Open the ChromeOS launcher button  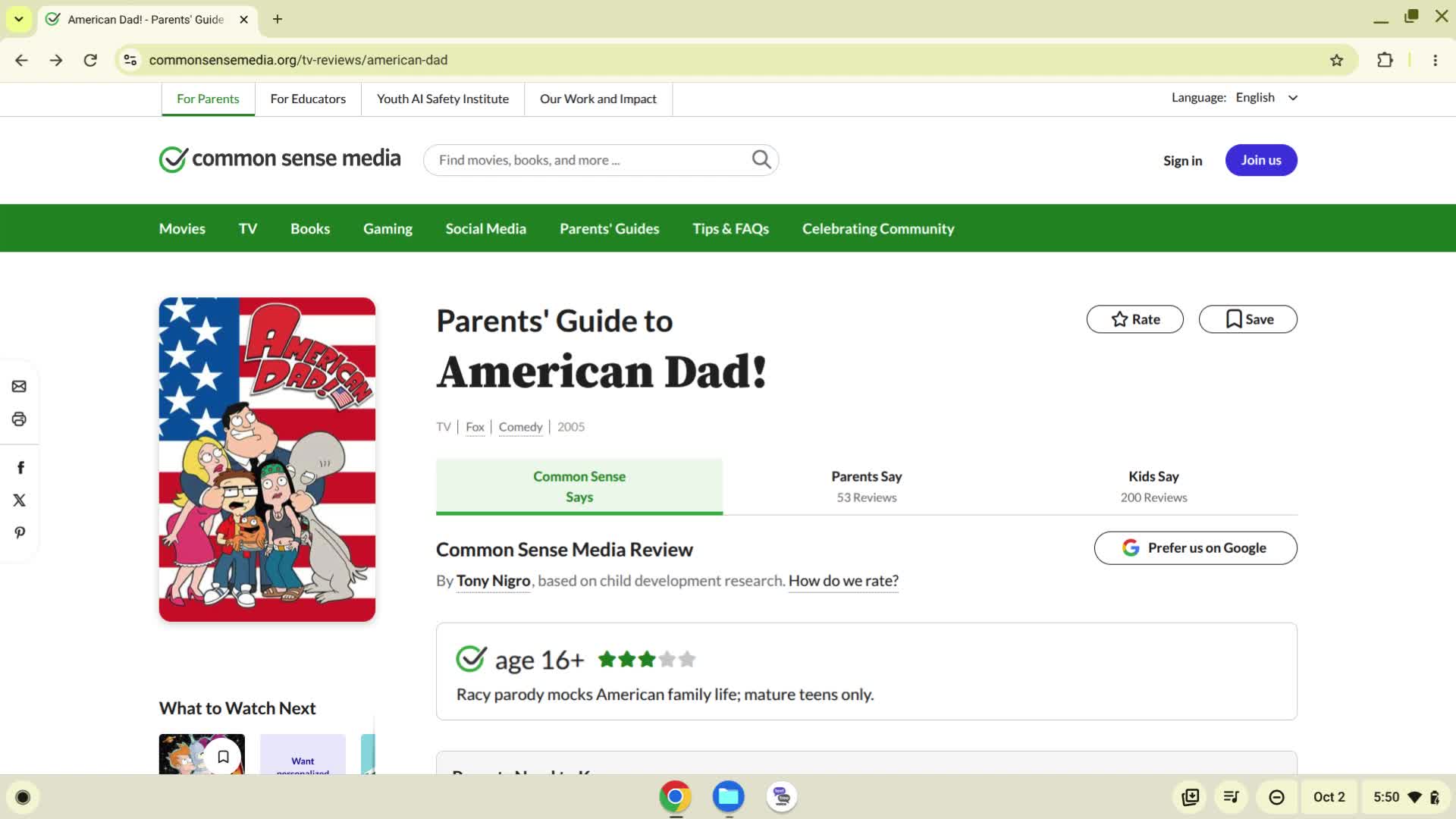[x=23, y=797]
